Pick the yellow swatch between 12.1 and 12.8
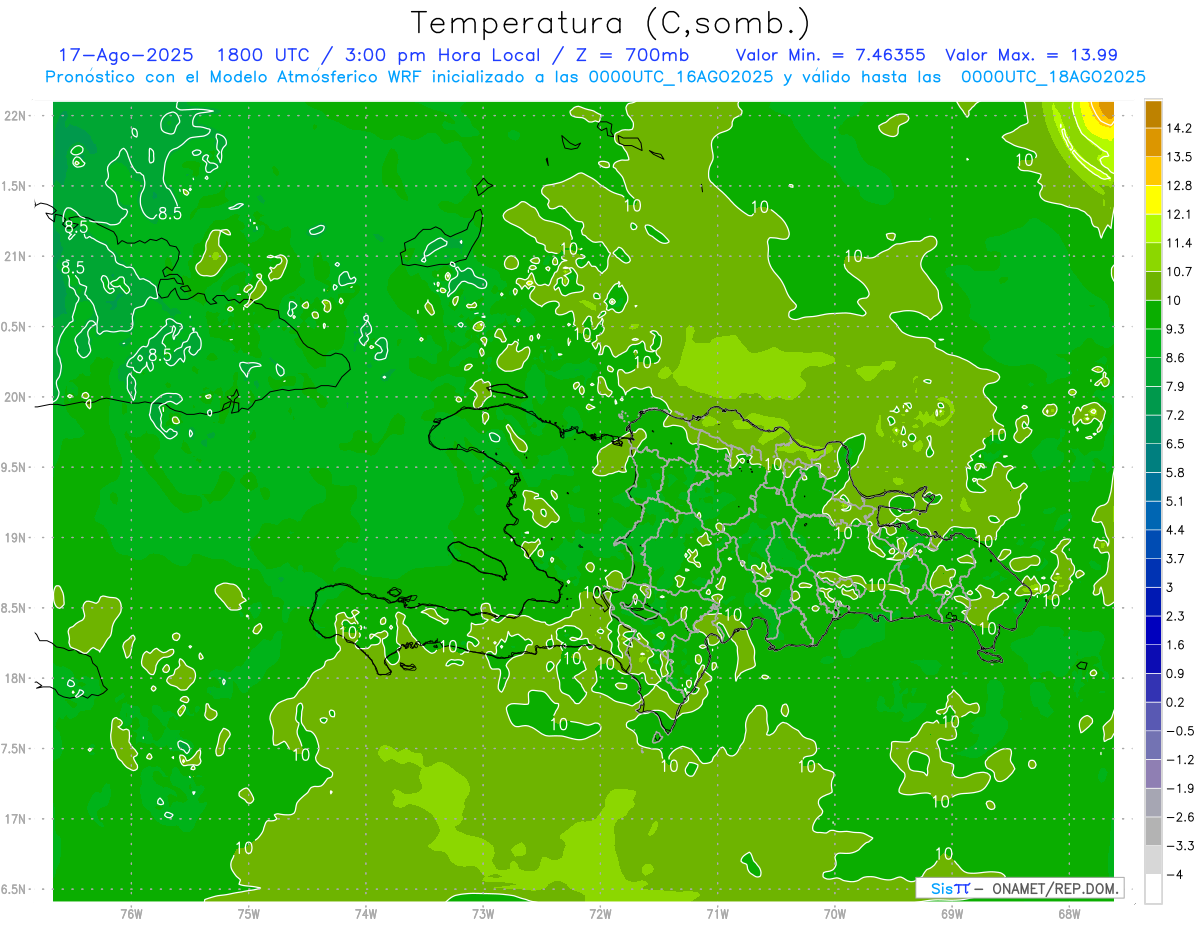Viewport: 1200px width, 927px height. coord(1153,199)
